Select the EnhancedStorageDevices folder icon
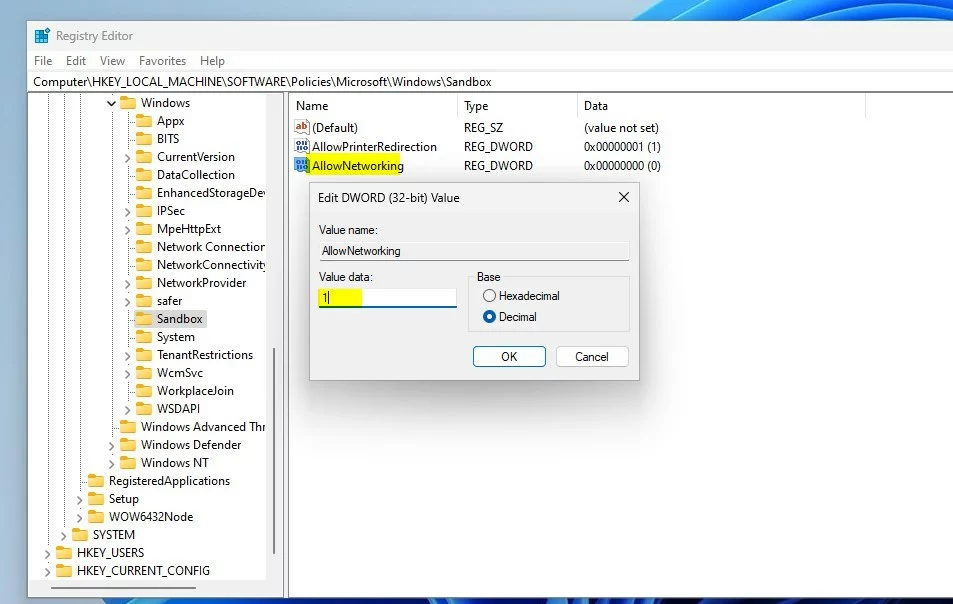 pyautogui.click(x=144, y=193)
